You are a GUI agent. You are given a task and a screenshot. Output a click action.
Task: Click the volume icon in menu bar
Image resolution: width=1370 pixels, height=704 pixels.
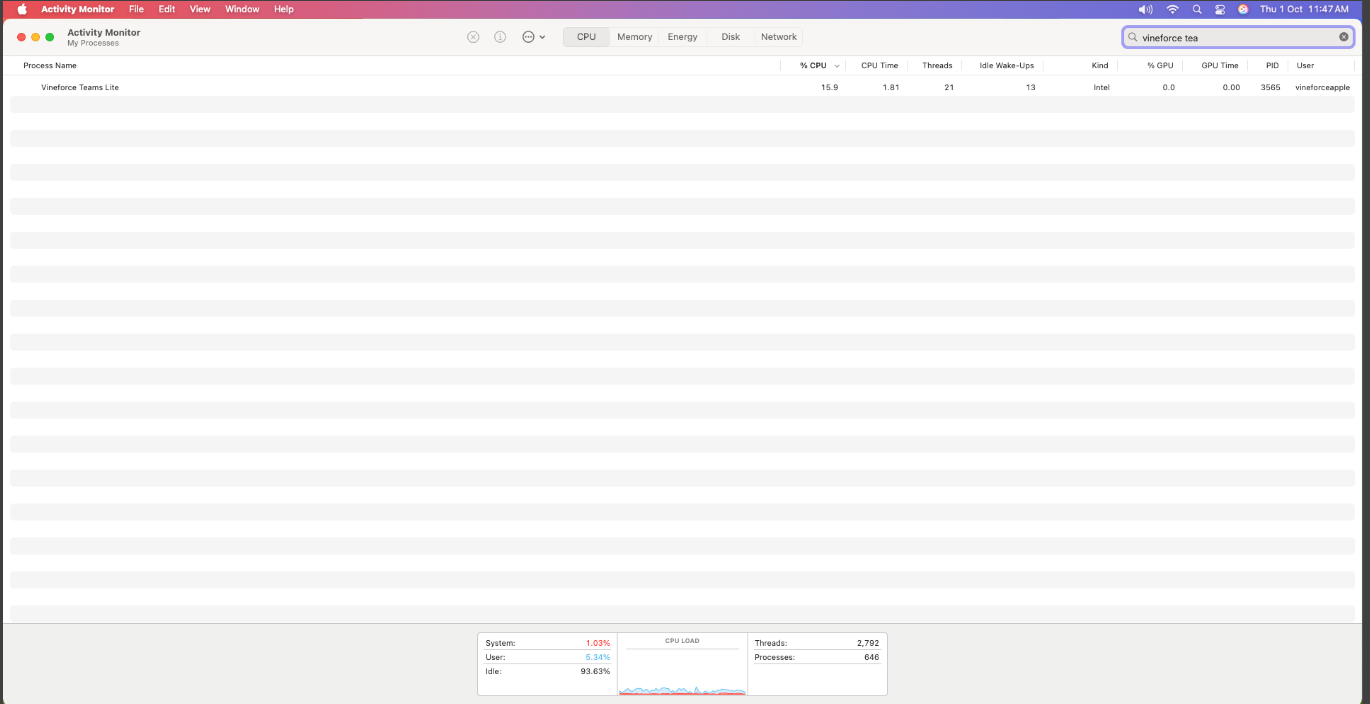1145,9
